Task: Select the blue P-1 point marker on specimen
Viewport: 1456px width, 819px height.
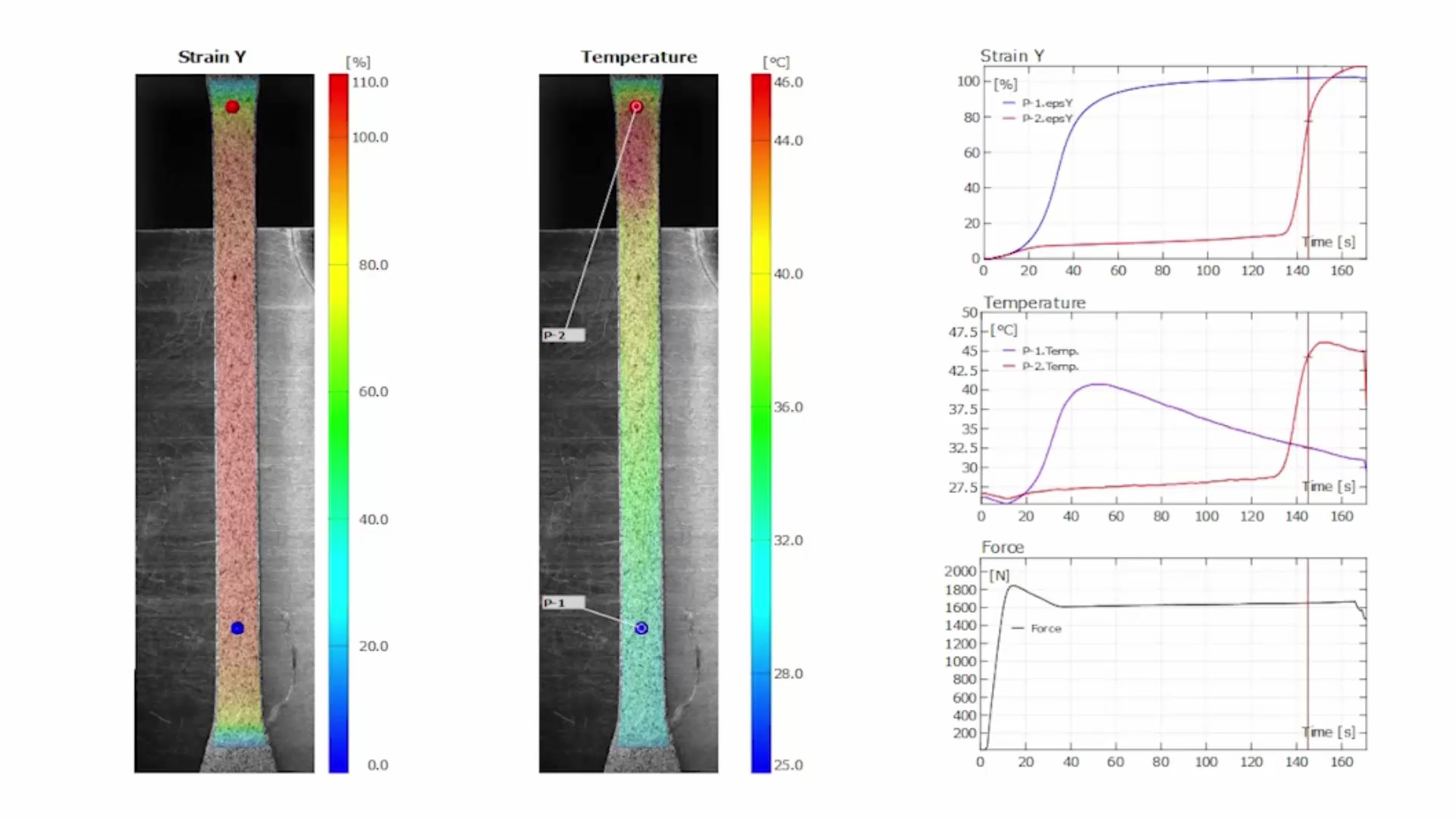Action: pyautogui.click(x=238, y=628)
